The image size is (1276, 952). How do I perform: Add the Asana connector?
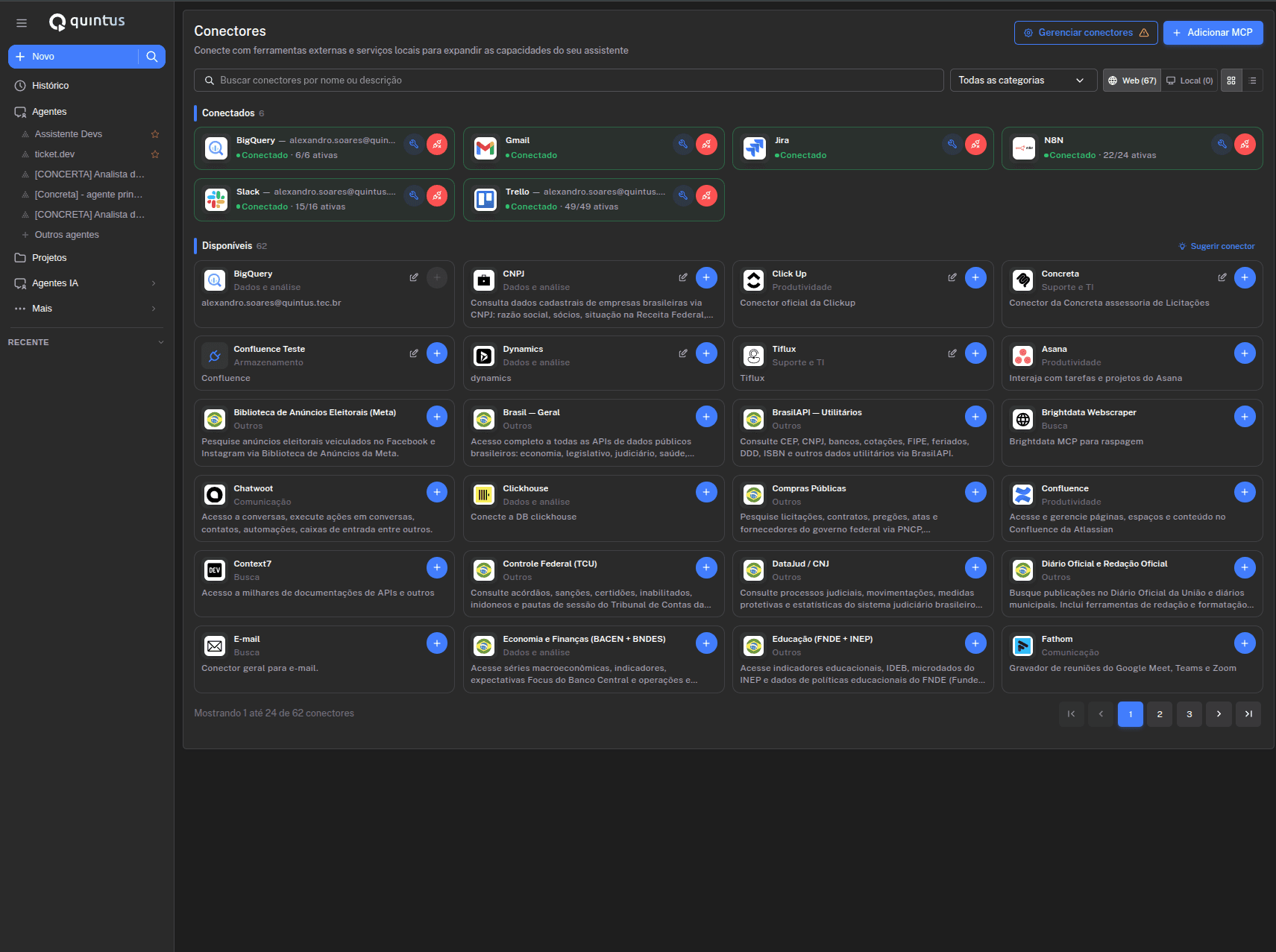(1245, 353)
